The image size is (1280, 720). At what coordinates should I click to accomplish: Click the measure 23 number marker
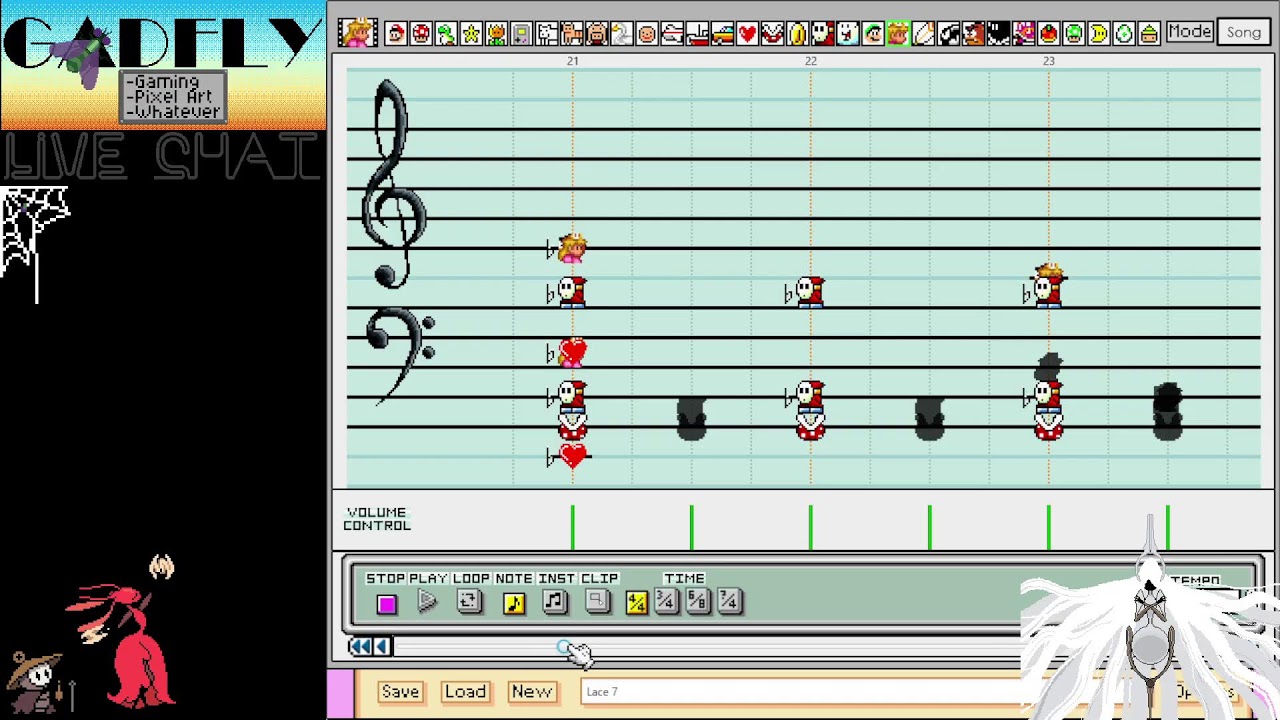coord(1049,61)
